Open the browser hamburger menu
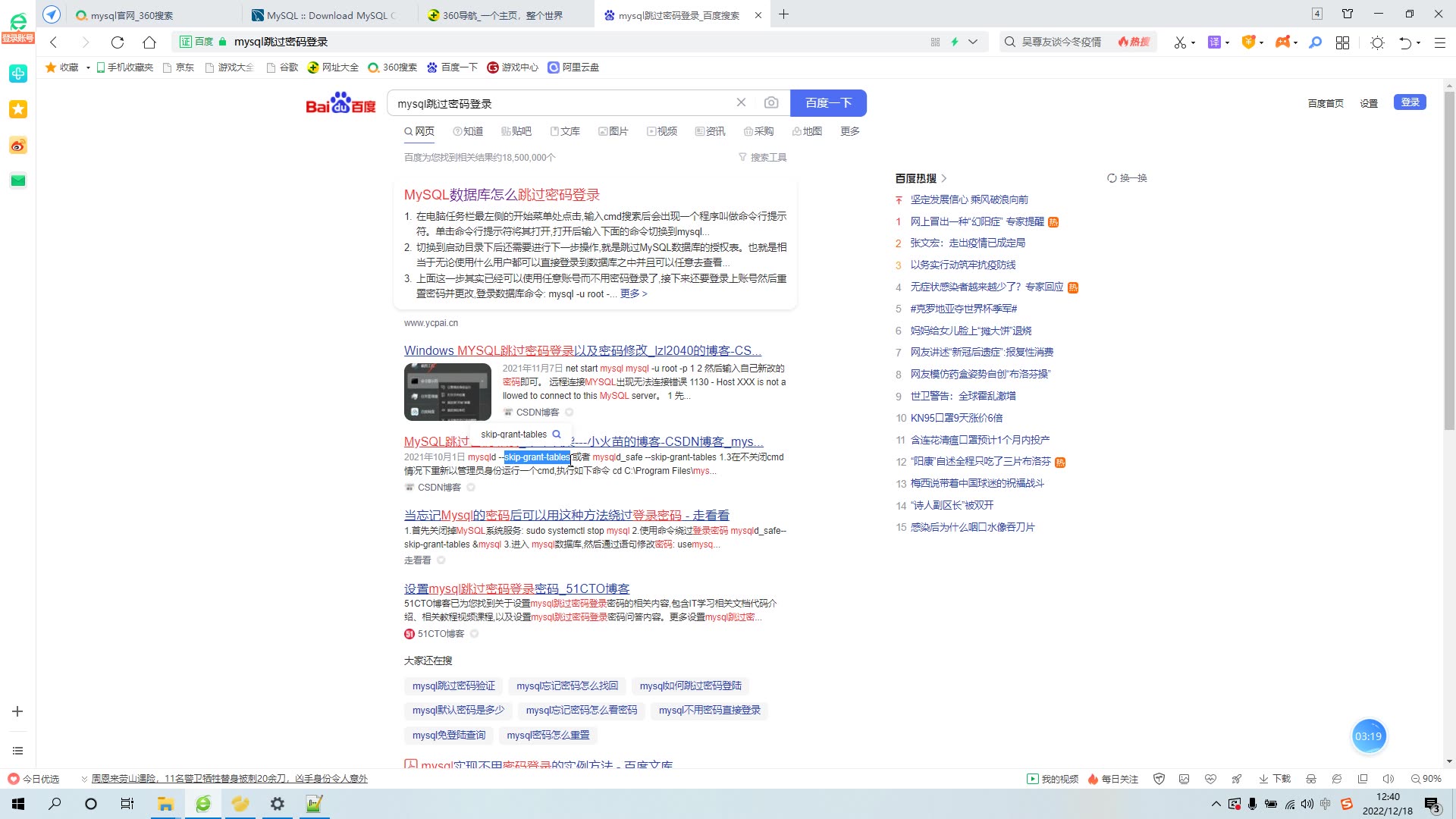This screenshot has width=1456, height=819. pyautogui.click(x=1439, y=42)
